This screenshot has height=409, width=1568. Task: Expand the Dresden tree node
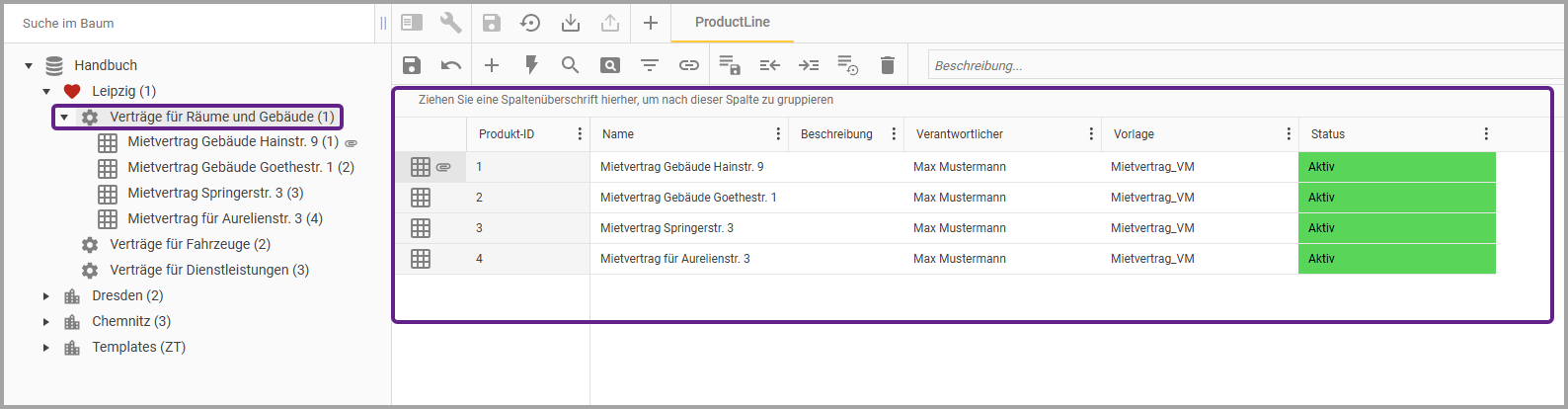point(46,295)
